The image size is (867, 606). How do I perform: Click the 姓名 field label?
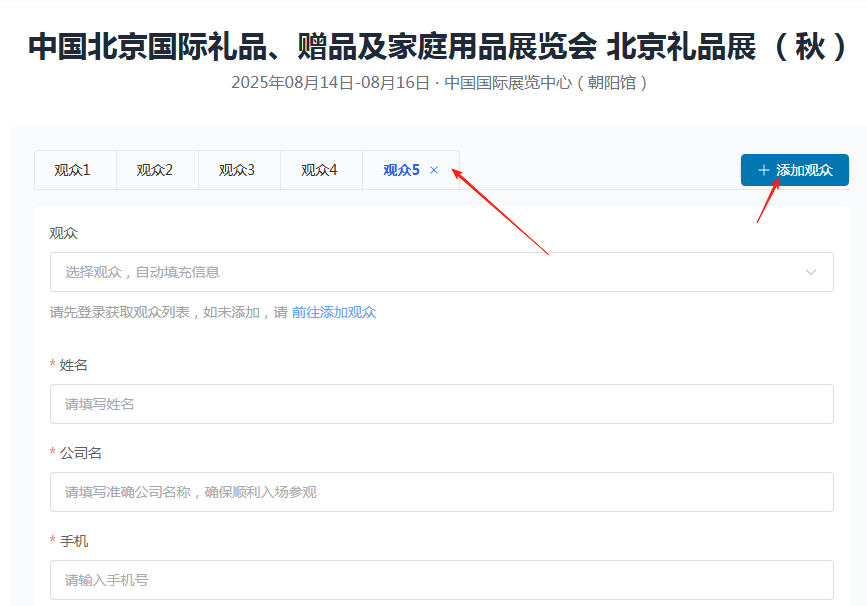[74, 365]
